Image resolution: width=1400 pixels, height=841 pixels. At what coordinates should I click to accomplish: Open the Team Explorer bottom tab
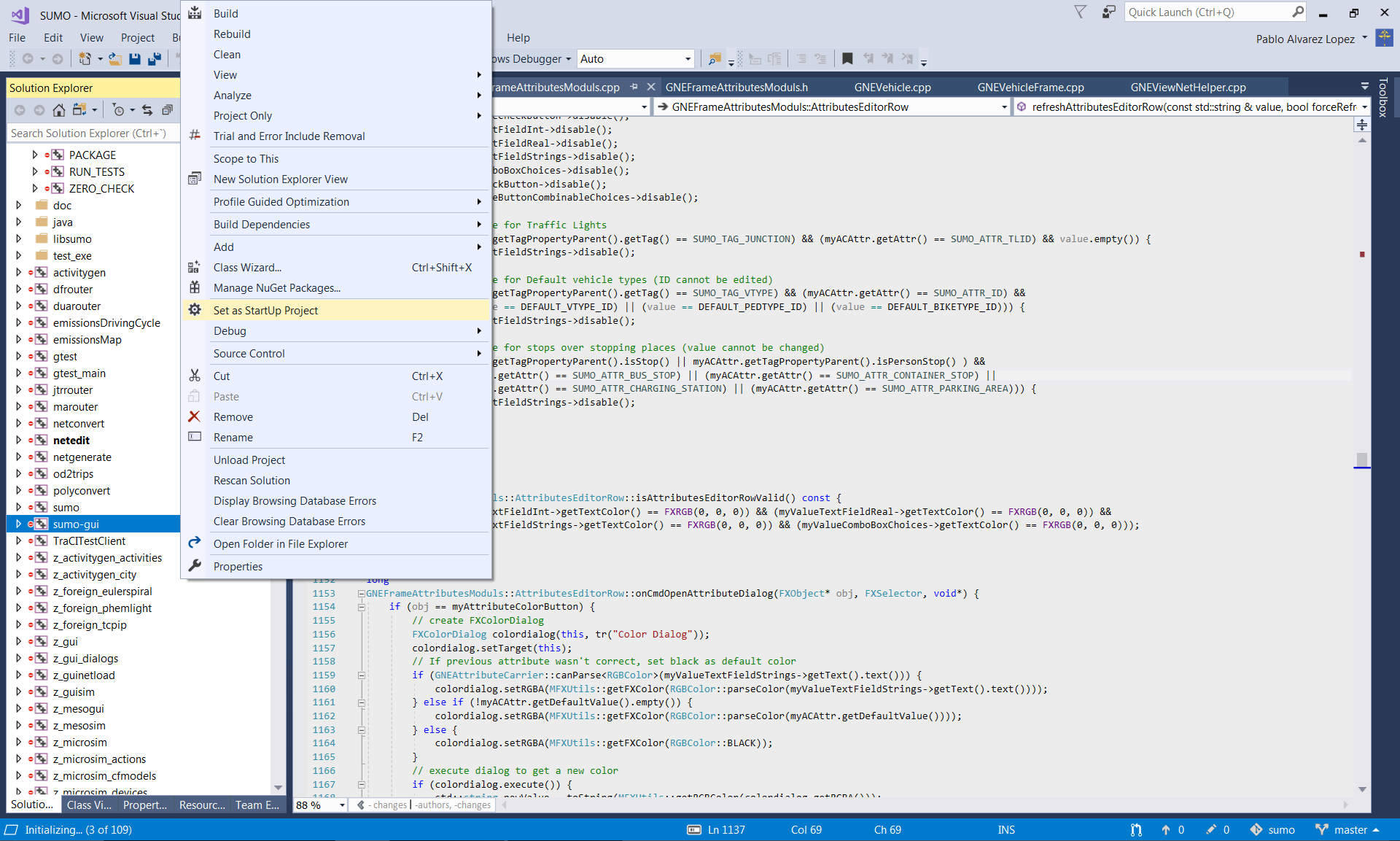[x=257, y=805]
